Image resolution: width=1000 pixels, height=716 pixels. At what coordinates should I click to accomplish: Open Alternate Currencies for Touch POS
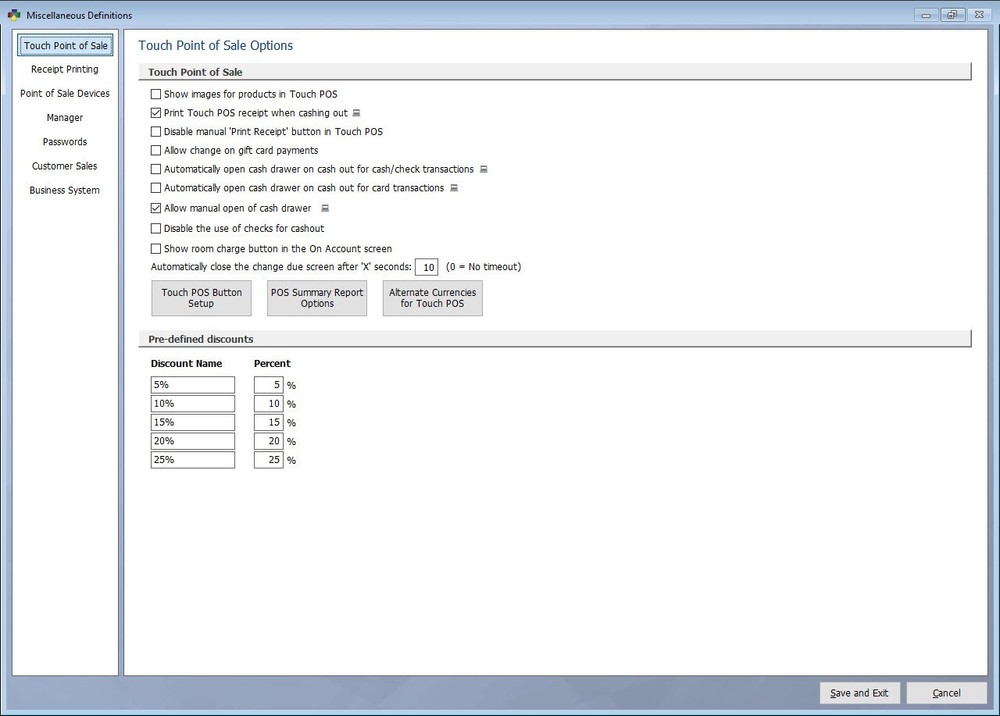[432, 297]
